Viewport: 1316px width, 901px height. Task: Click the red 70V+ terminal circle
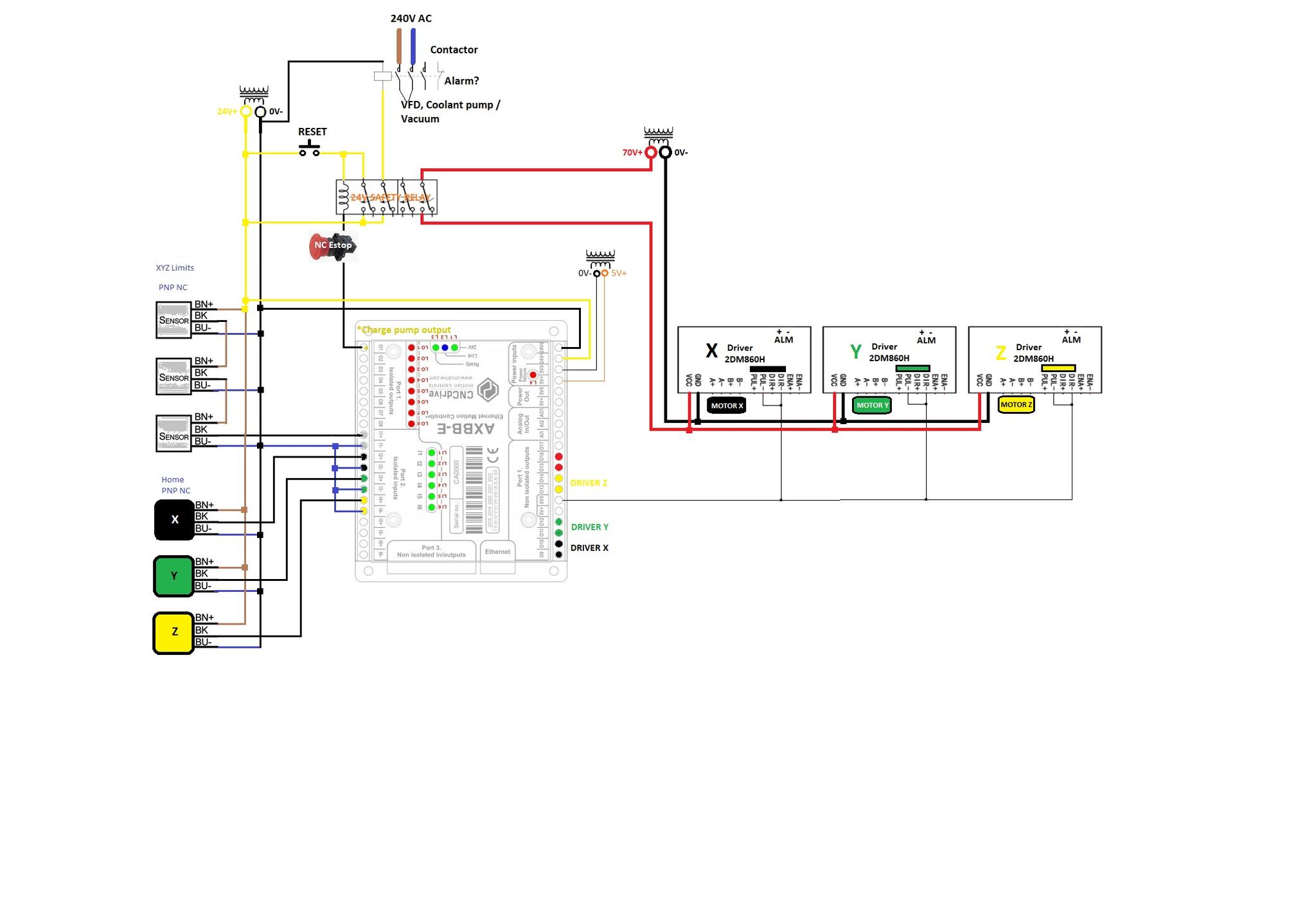pyautogui.click(x=651, y=152)
